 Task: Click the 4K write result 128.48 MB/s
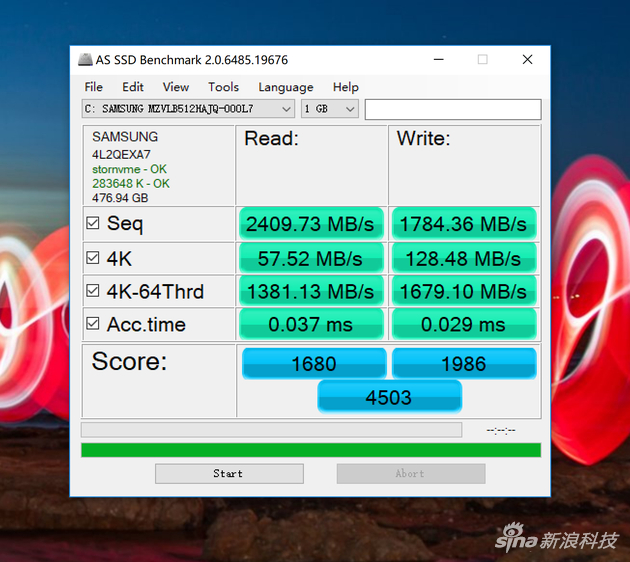pos(464,258)
